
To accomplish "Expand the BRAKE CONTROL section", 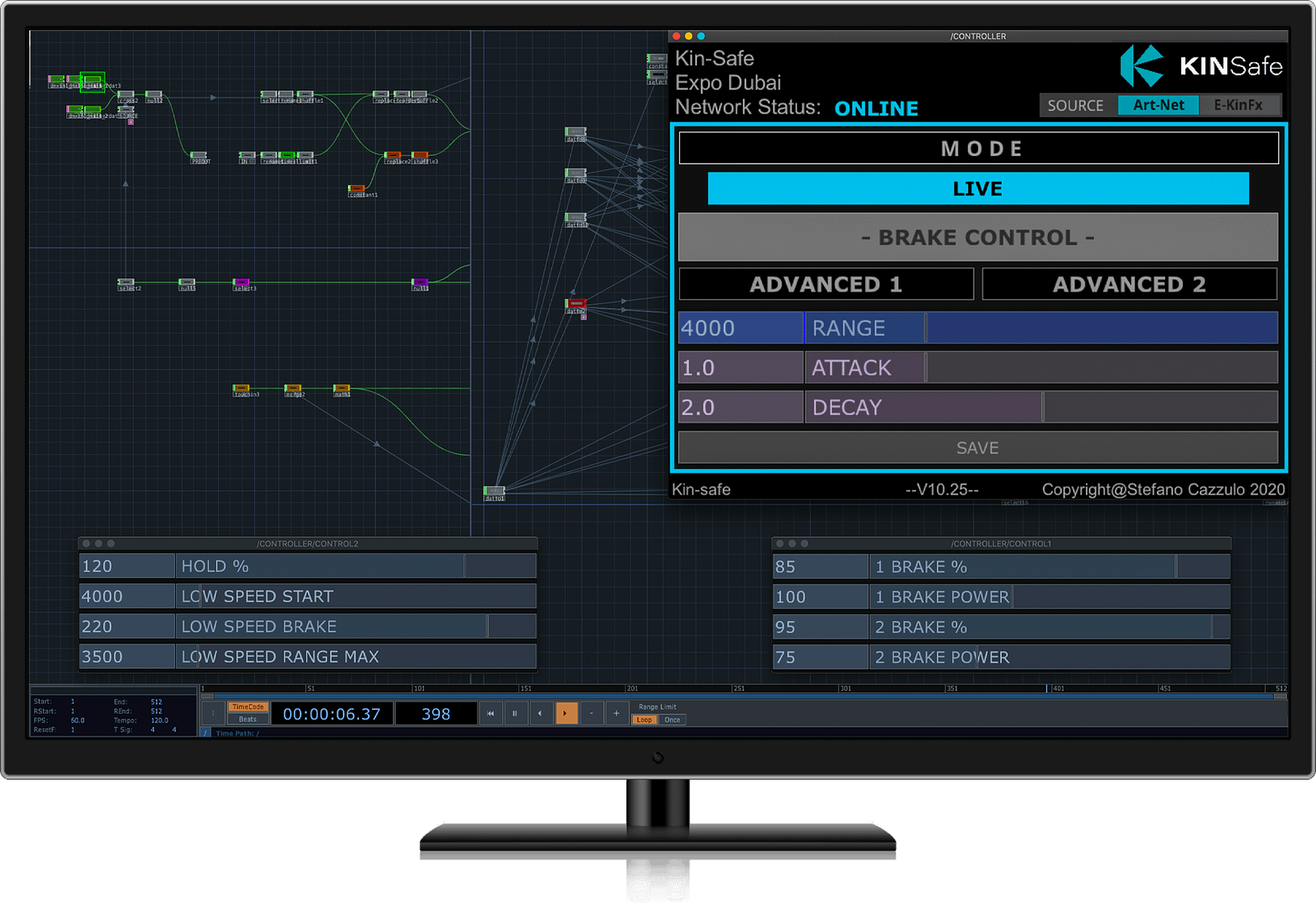I will (977, 237).
